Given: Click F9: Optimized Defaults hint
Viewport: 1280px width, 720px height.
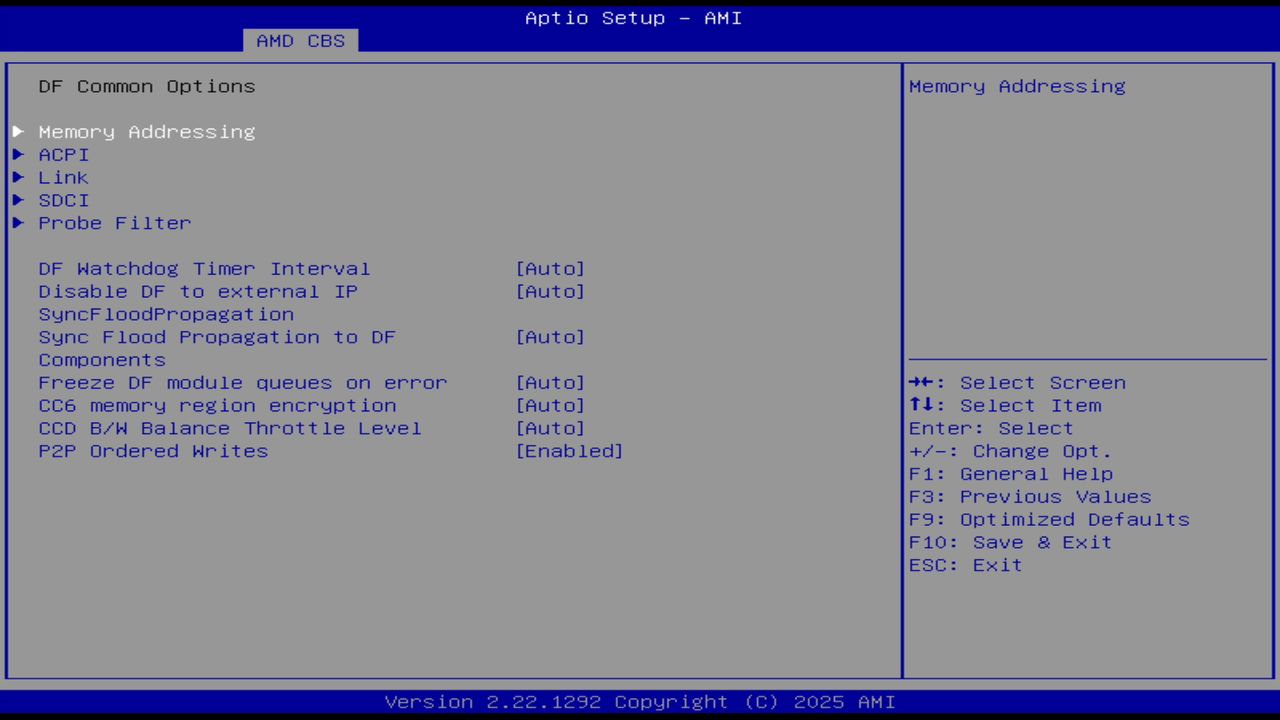Looking at the screenshot, I should (x=1049, y=521).
